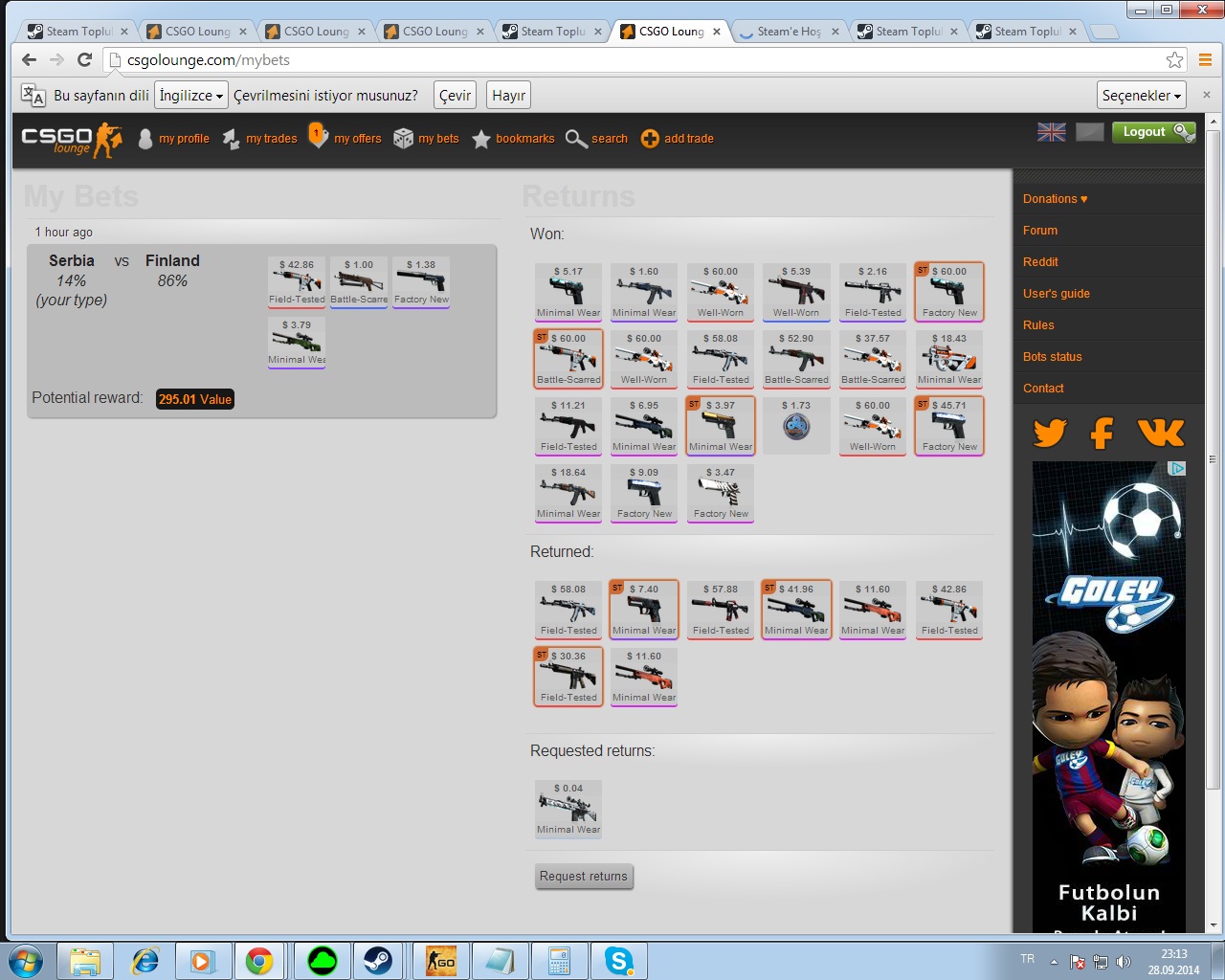The image size is (1225, 980).
Task: Click the Steam icon in the taskbar
Action: pos(378,960)
